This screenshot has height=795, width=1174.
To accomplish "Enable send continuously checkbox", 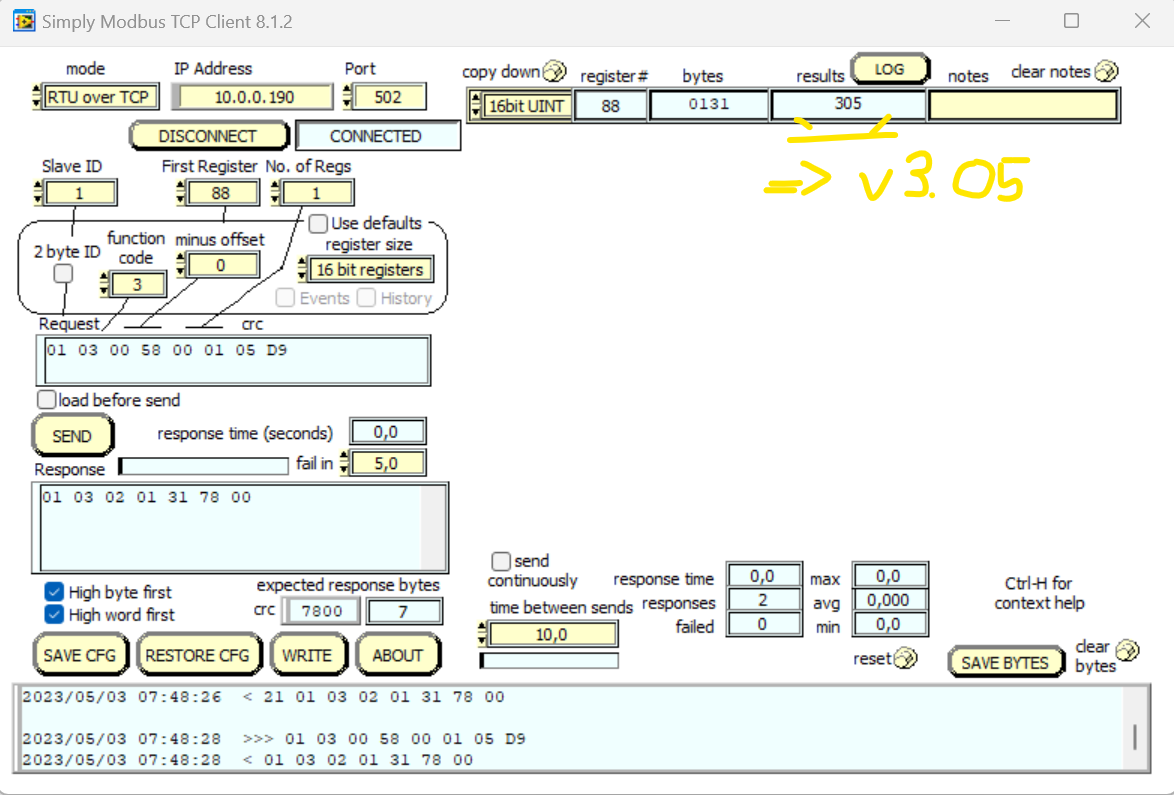I will click(x=501, y=562).
